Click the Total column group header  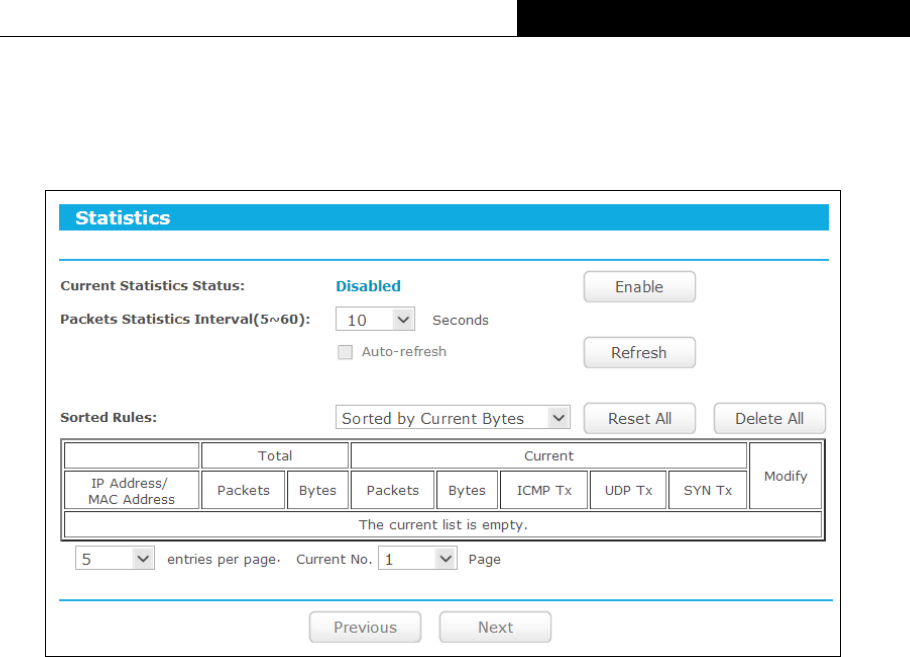click(275, 456)
